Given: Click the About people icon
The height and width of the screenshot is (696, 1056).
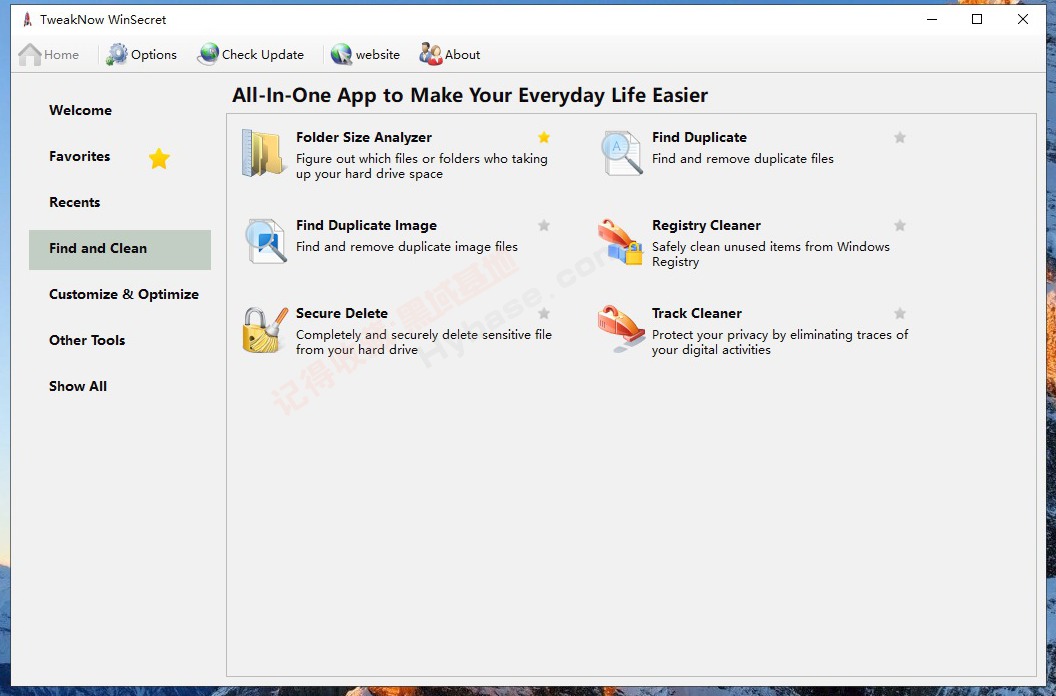Looking at the screenshot, I should coord(430,55).
